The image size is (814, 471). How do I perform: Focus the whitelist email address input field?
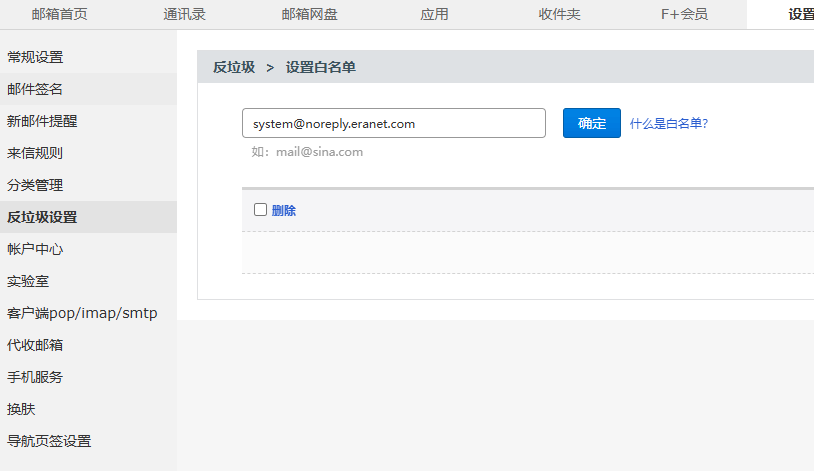[393, 123]
